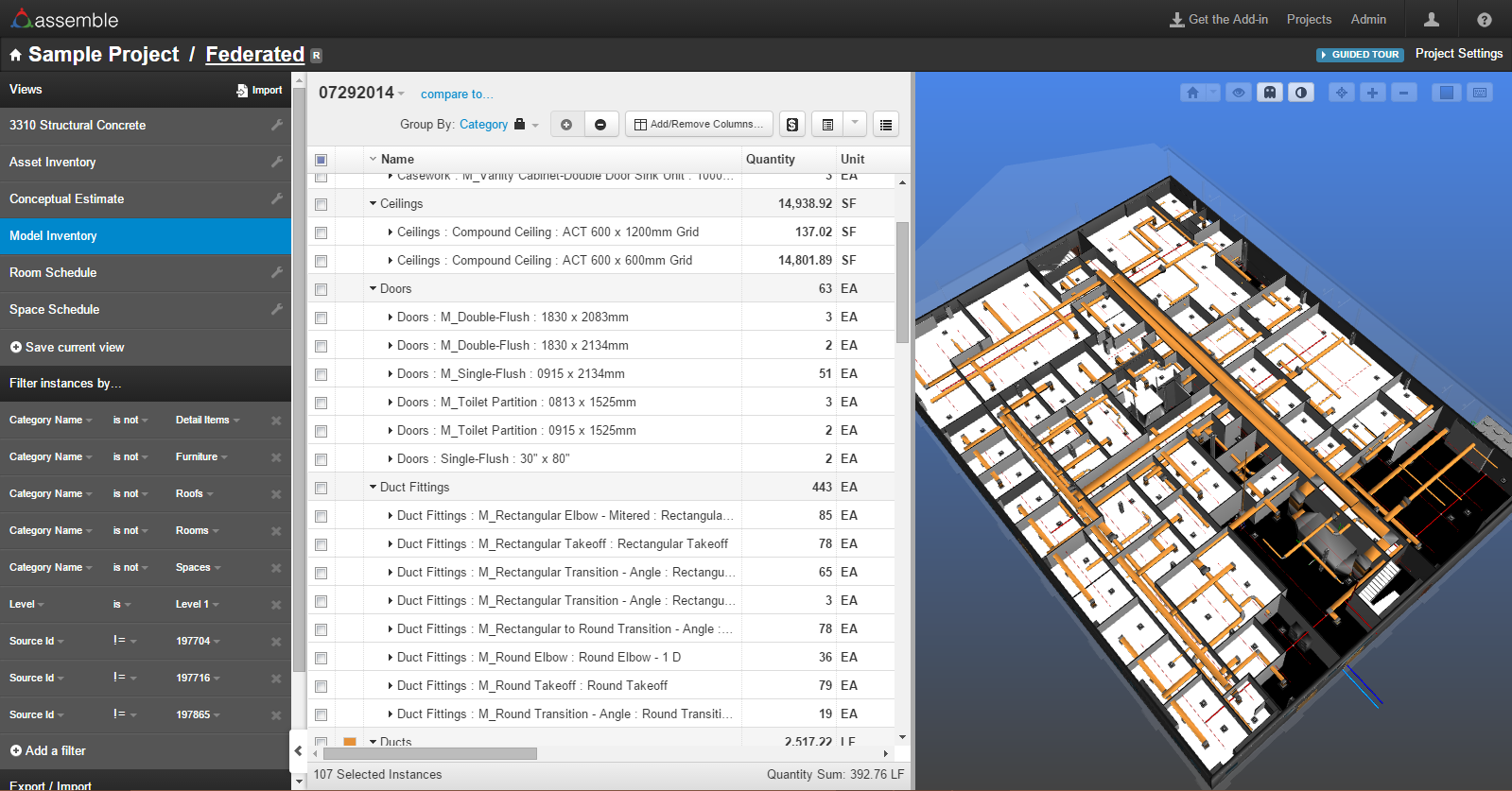Open home view dropdown arrow in viewer
1512x791 pixels.
[1212, 93]
